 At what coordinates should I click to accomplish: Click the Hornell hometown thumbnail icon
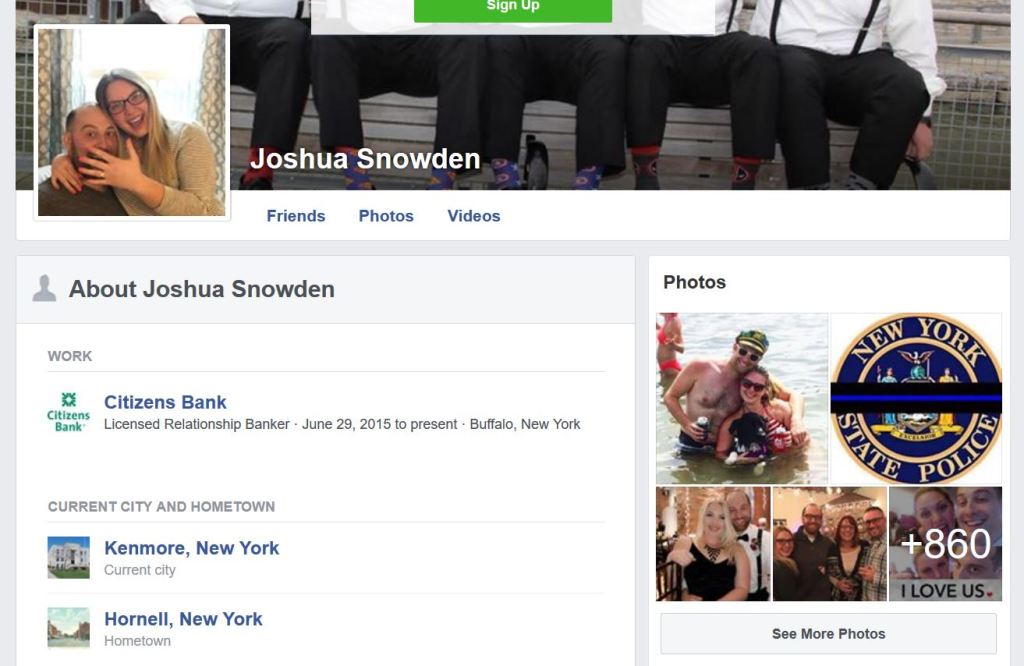point(69,628)
